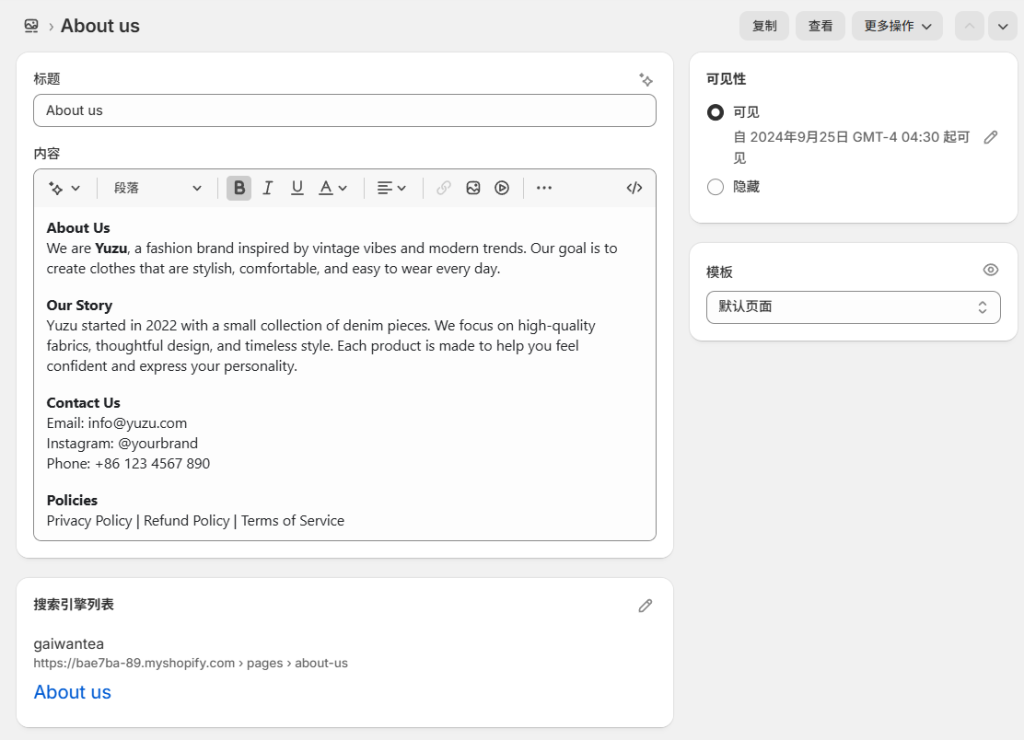1024x740 pixels.
Task: Click the AI sparkle icon beside the 标题 field
Action: click(x=645, y=79)
